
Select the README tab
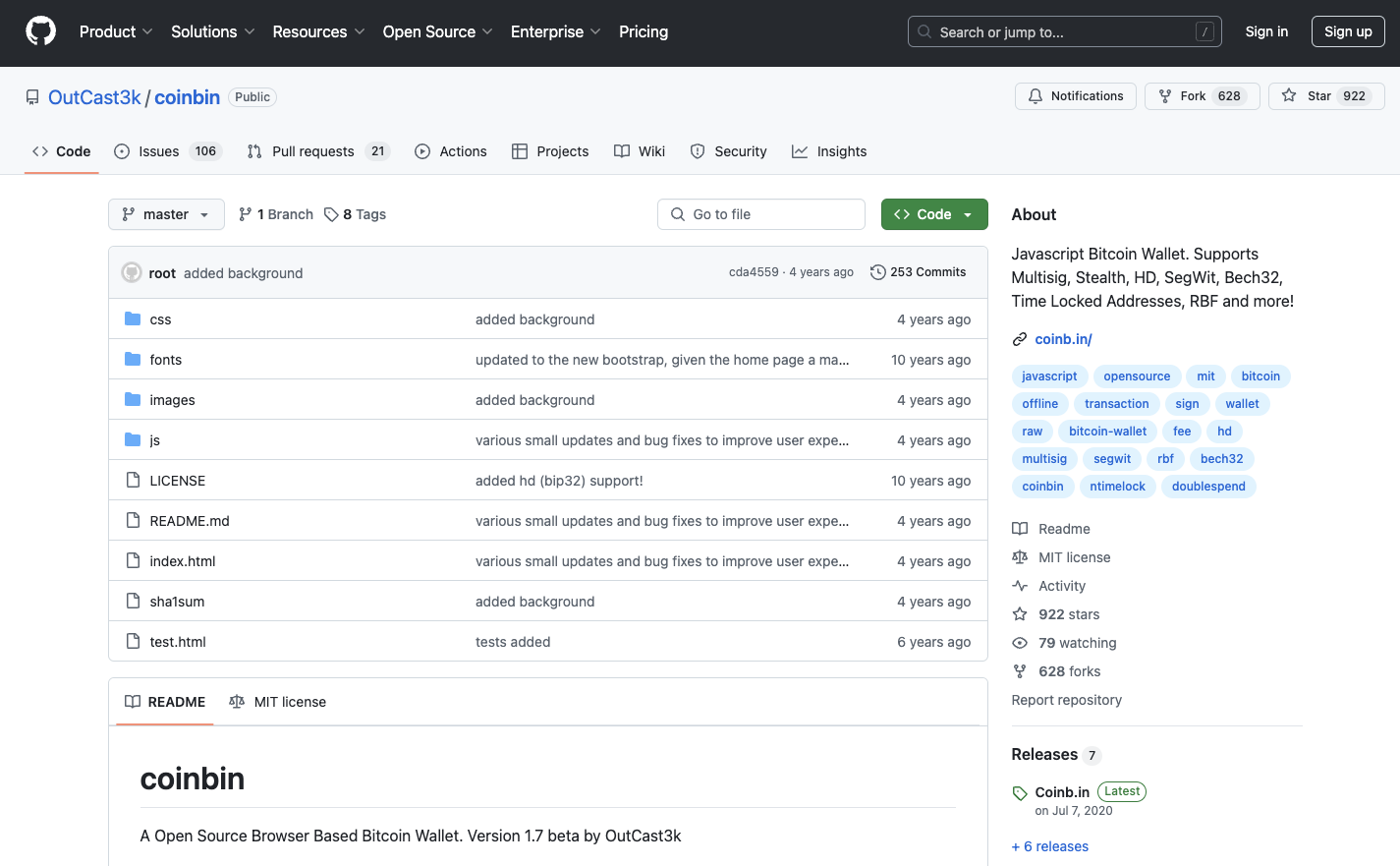165,702
